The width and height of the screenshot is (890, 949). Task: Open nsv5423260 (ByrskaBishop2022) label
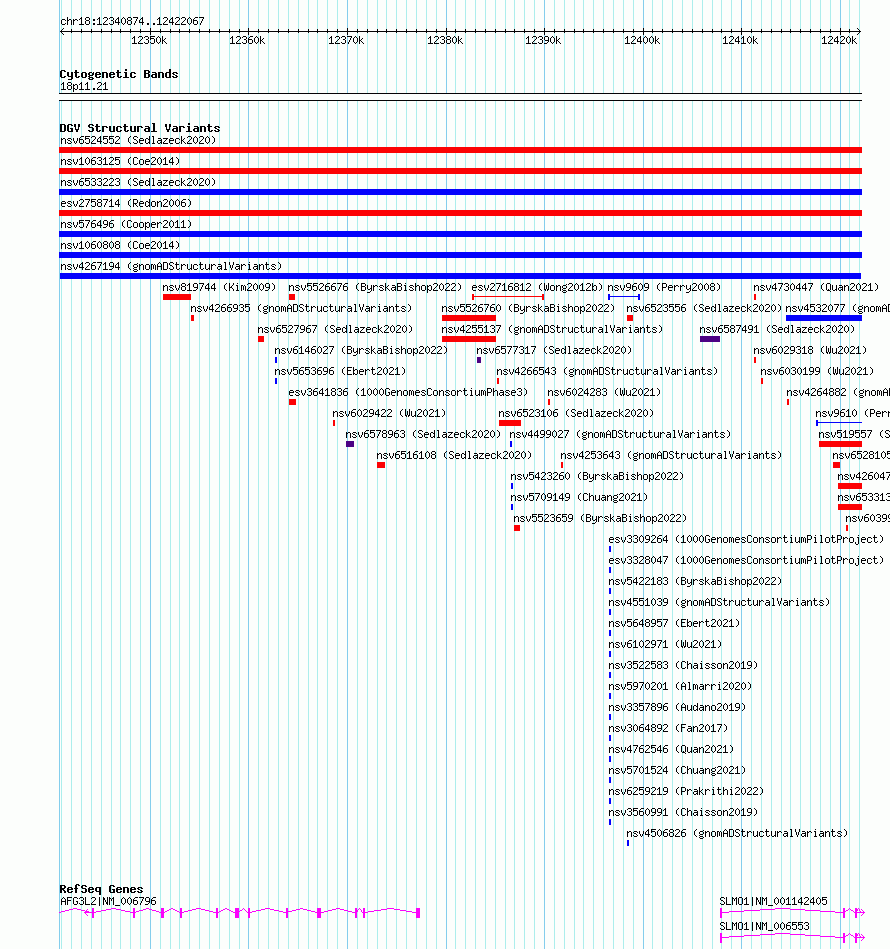click(x=597, y=476)
